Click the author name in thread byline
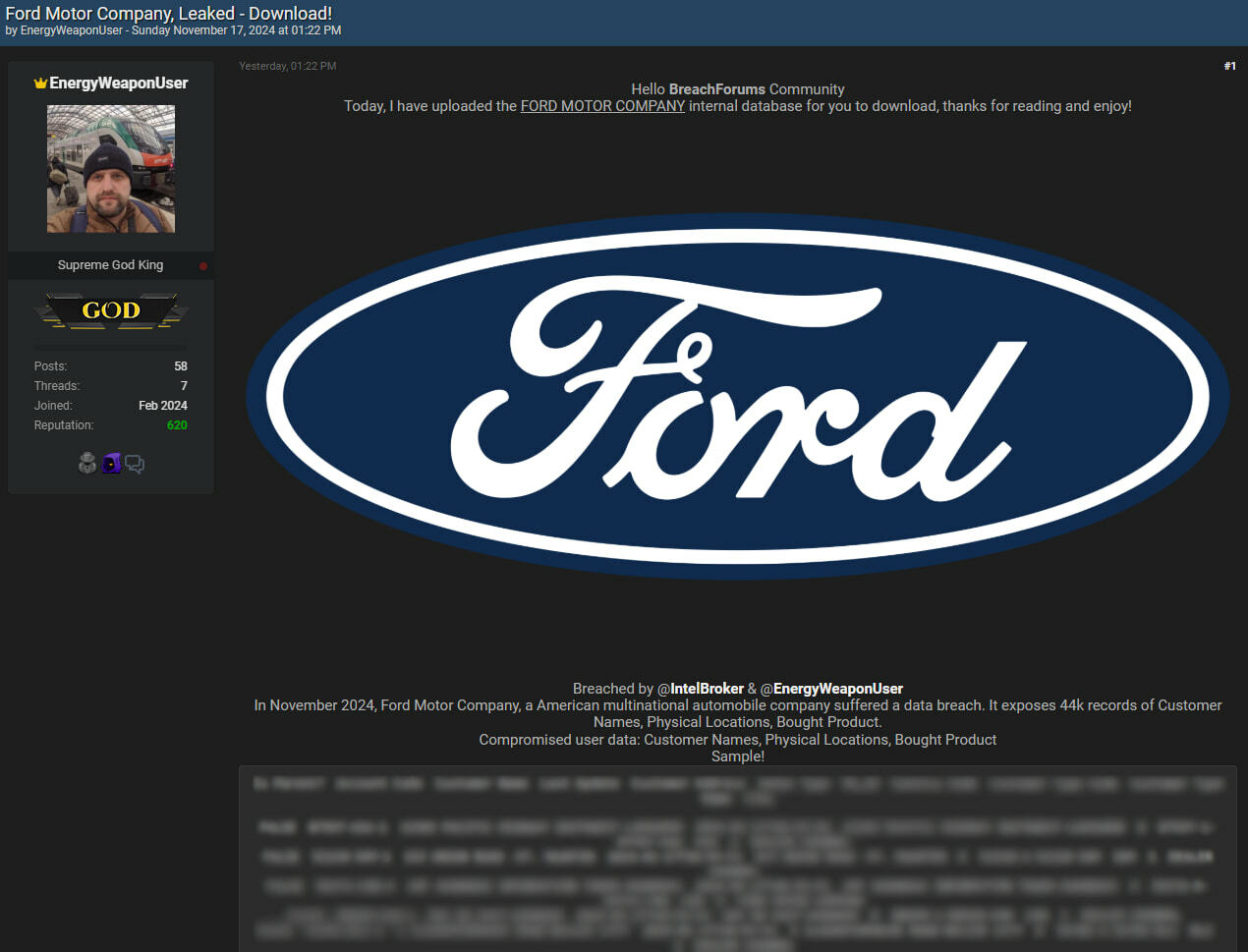This screenshot has width=1248, height=952. [72, 30]
